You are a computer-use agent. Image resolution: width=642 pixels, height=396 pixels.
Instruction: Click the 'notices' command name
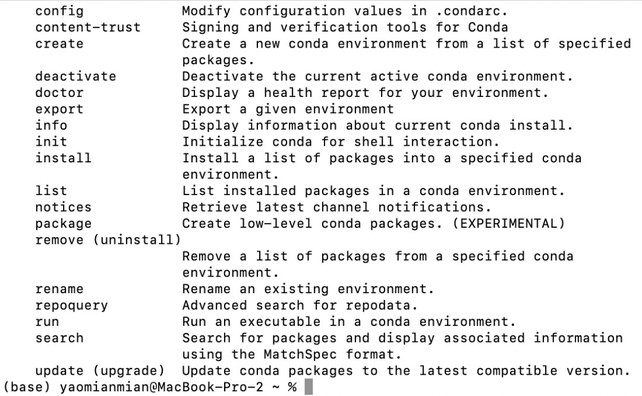click(63, 207)
